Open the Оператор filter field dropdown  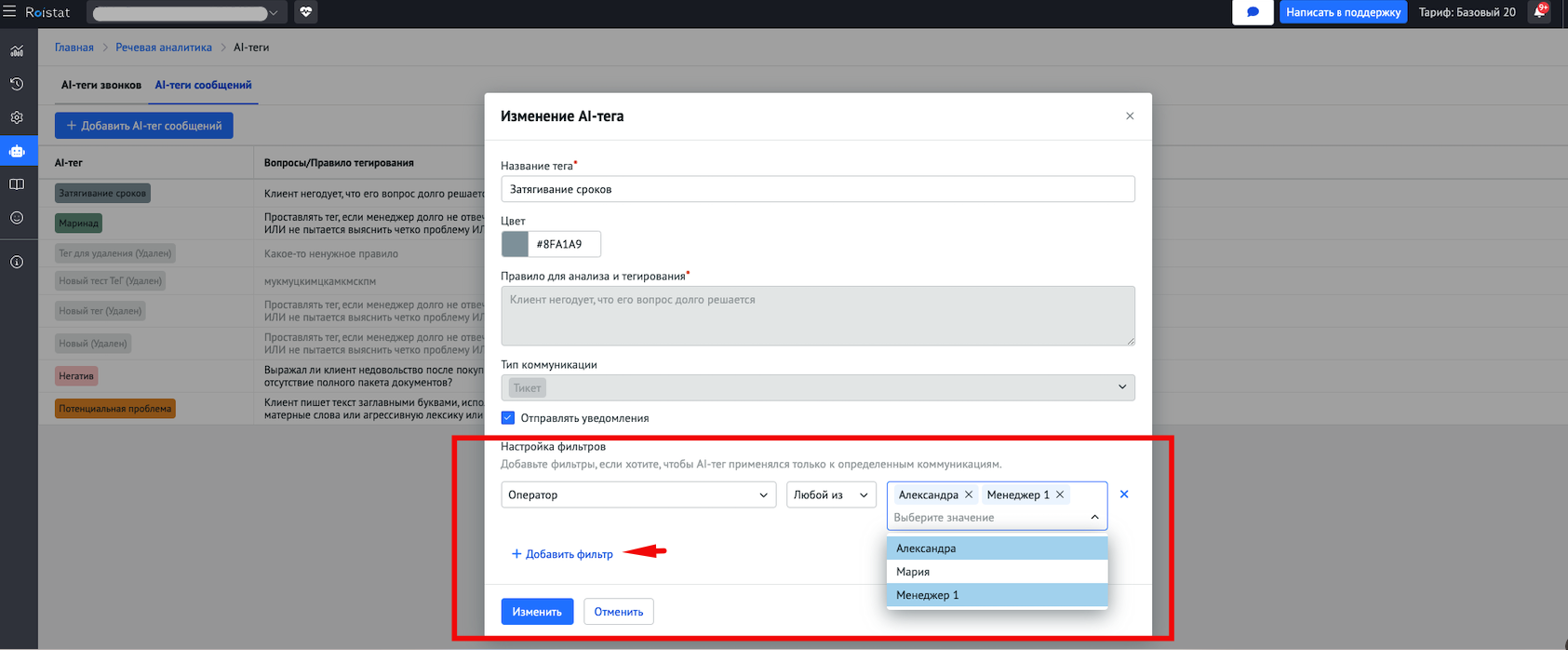(x=638, y=494)
